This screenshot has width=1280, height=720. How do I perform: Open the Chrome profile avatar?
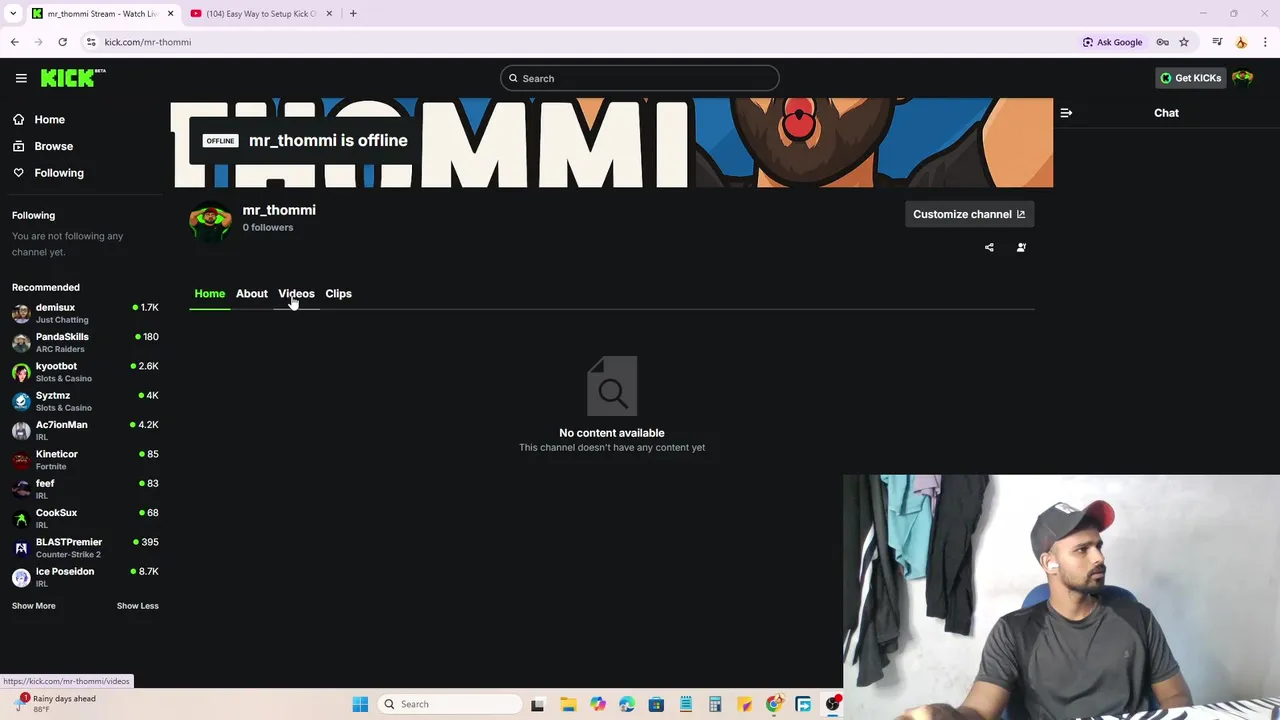point(1241,42)
